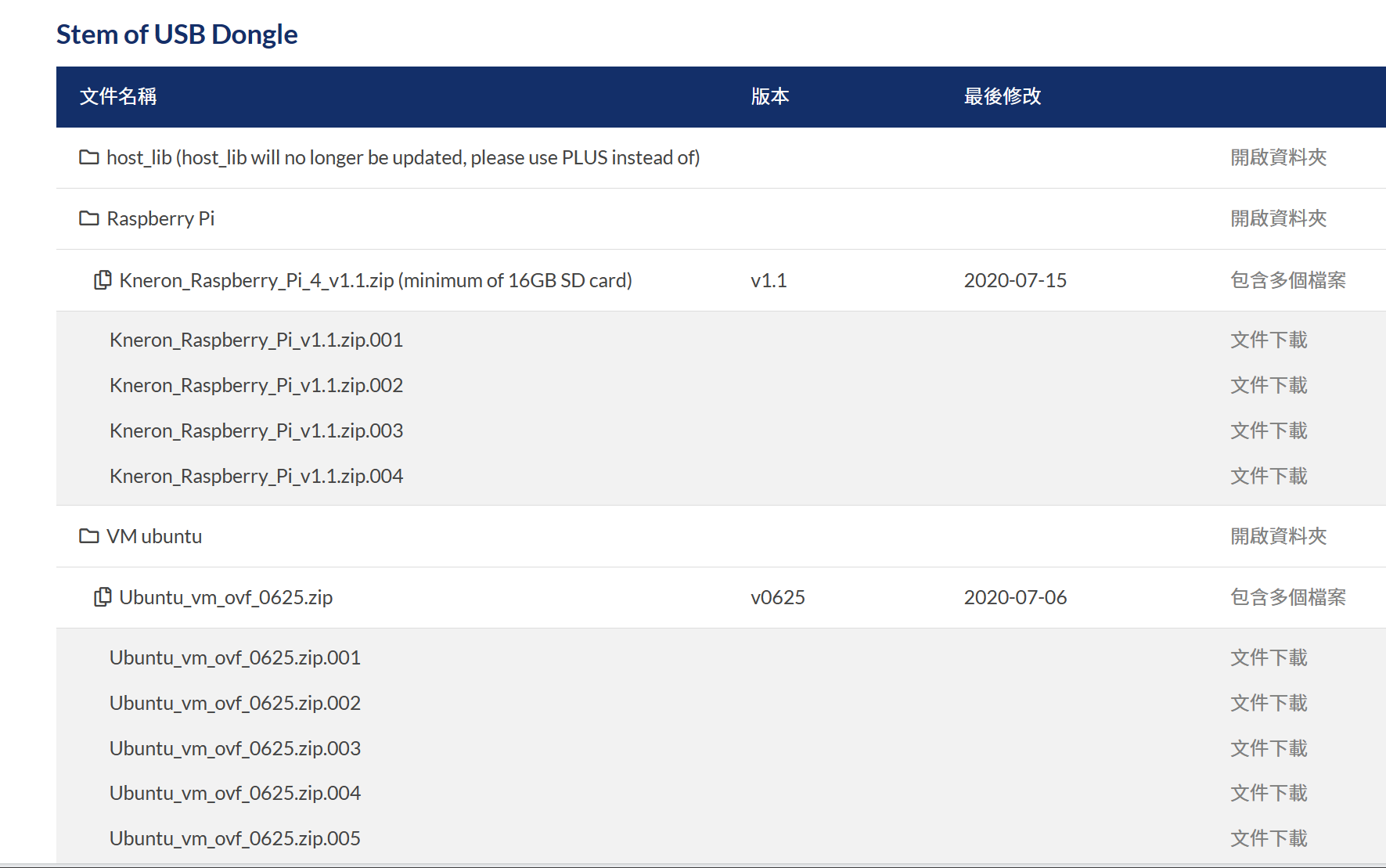The height and width of the screenshot is (868, 1386).
Task: Select the host_lib folder name text
Action: click(x=403, y=157)
